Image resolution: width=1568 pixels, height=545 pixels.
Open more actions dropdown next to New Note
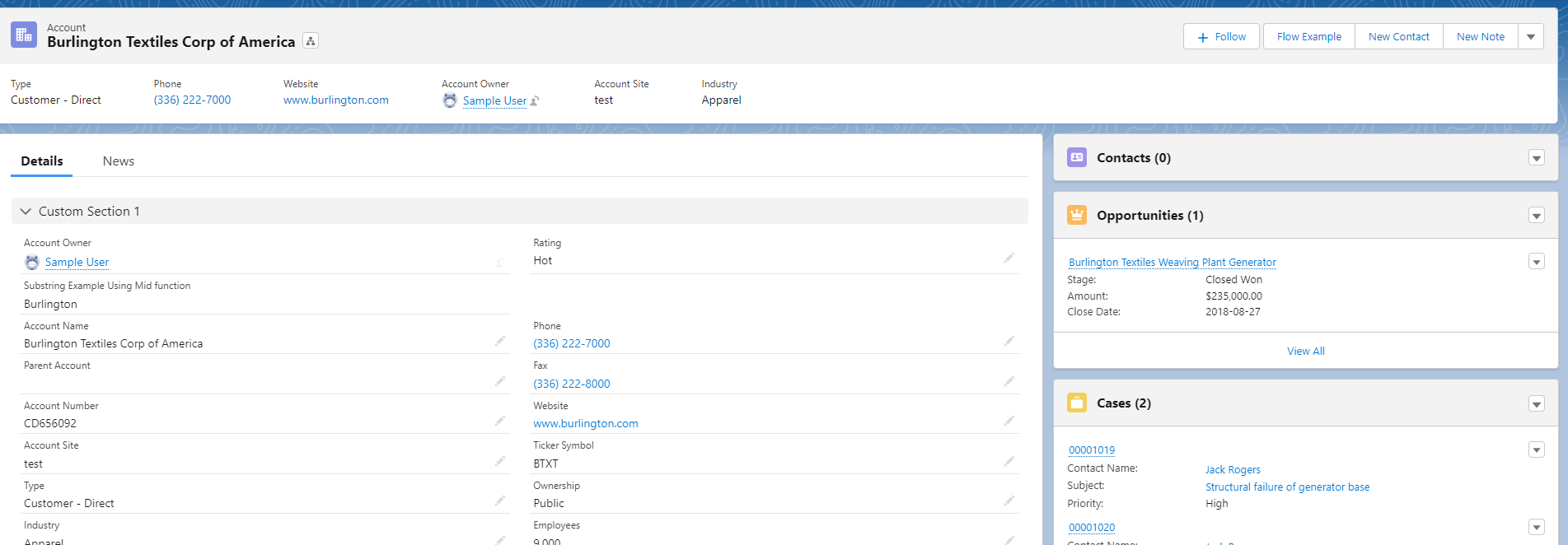(1531, 36)
